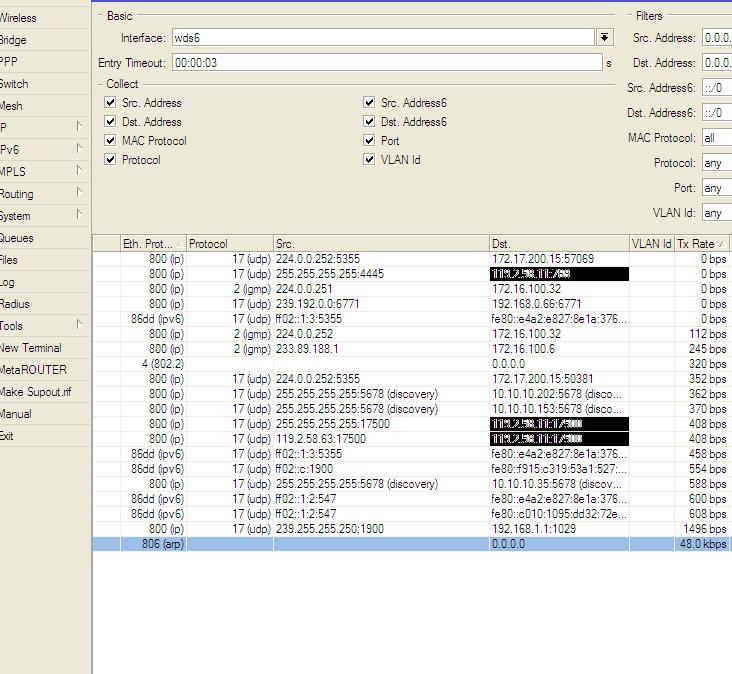Select the 806 (arp) row
The image size is (732, 674).
pyautogui.click(x=411, y=544)
